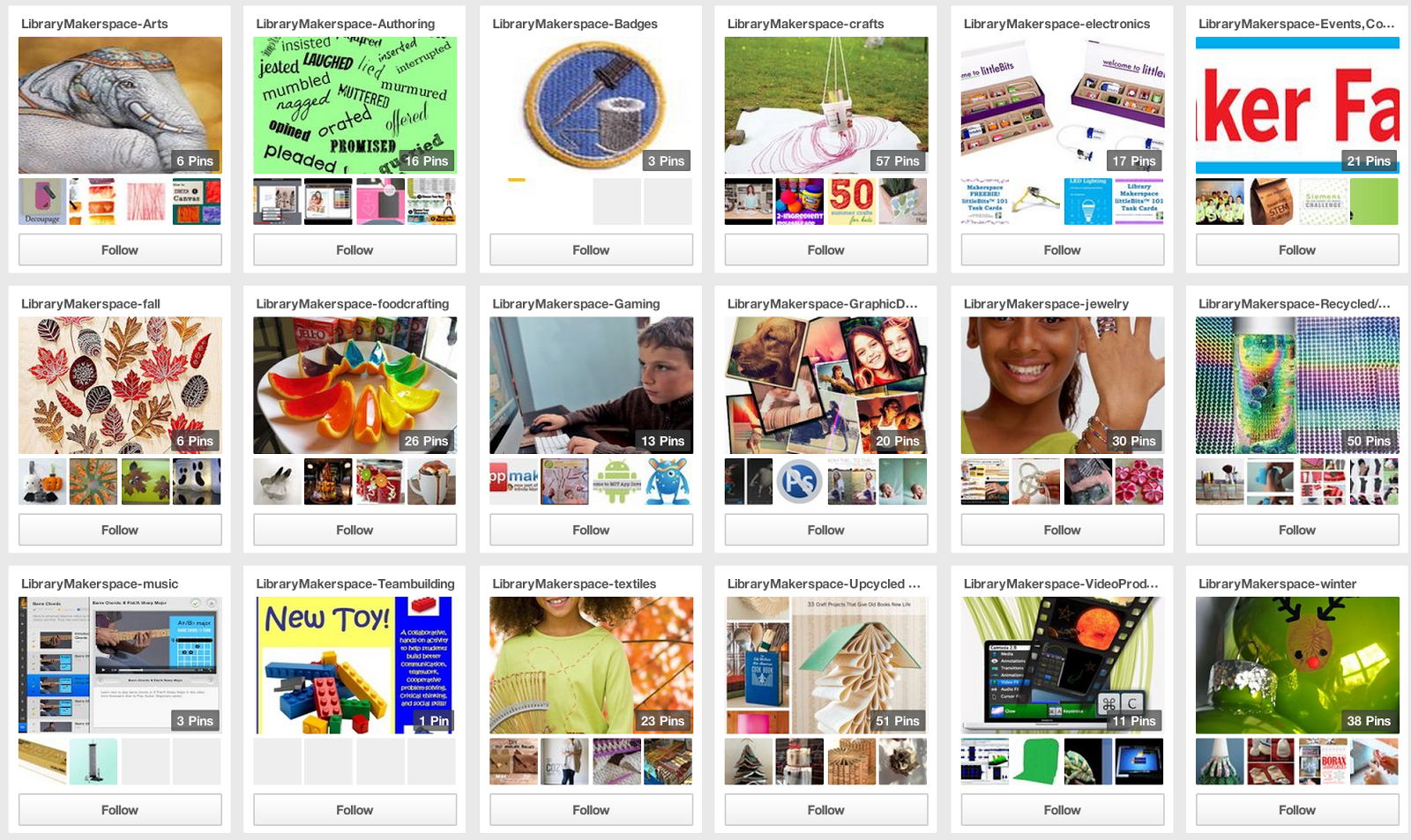The height and width of the screenshot is (840, 1411).
Task: Follow the LibraryMakerspace-Gaming board
Action: tap(591, 530)
